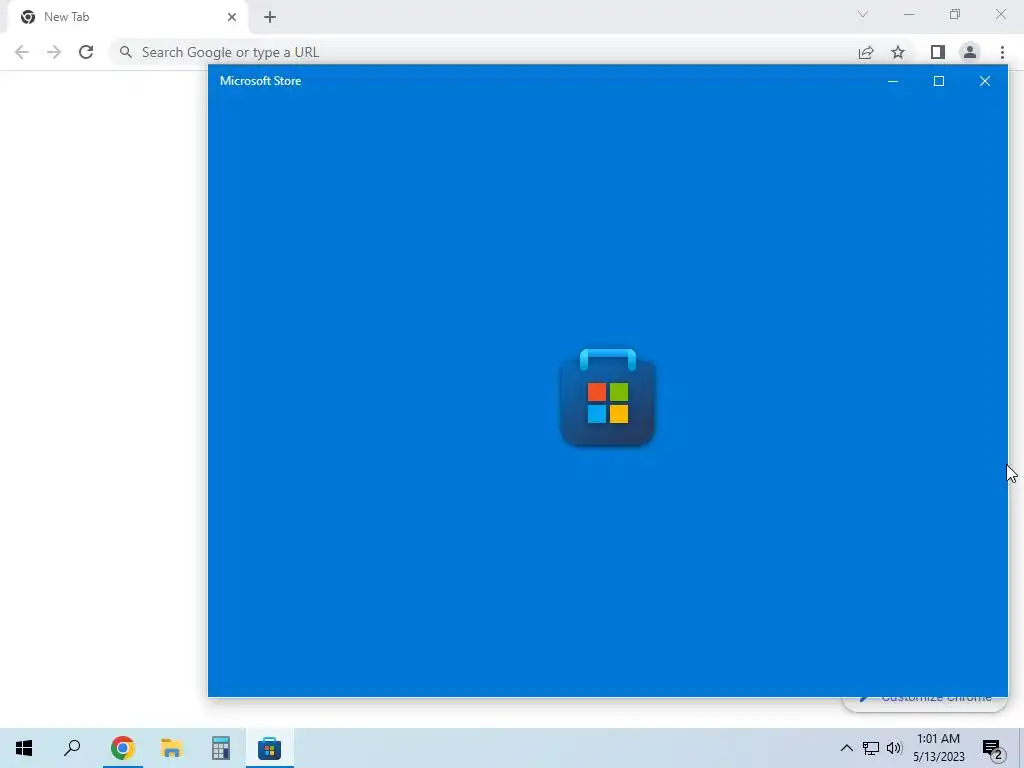Open Windows taskbar search
This screenshot has height=768, width=1024.
(72, 748)
